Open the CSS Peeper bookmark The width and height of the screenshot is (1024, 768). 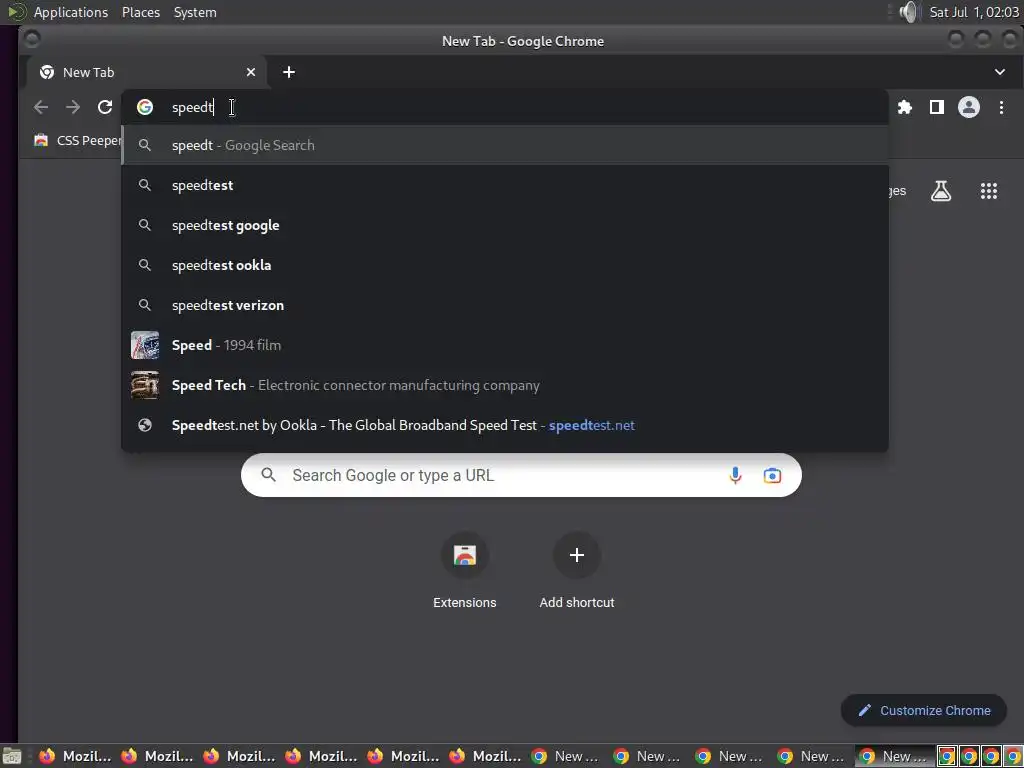[x=77, y=140]
